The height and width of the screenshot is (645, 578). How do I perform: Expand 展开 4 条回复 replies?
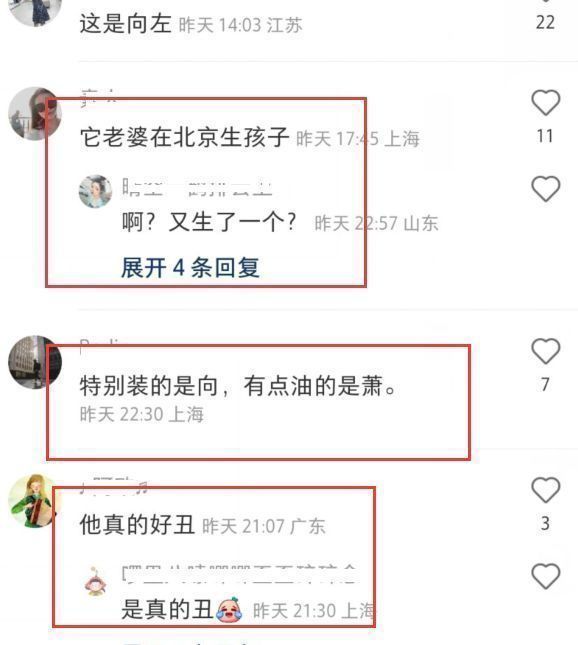[190, 268]
